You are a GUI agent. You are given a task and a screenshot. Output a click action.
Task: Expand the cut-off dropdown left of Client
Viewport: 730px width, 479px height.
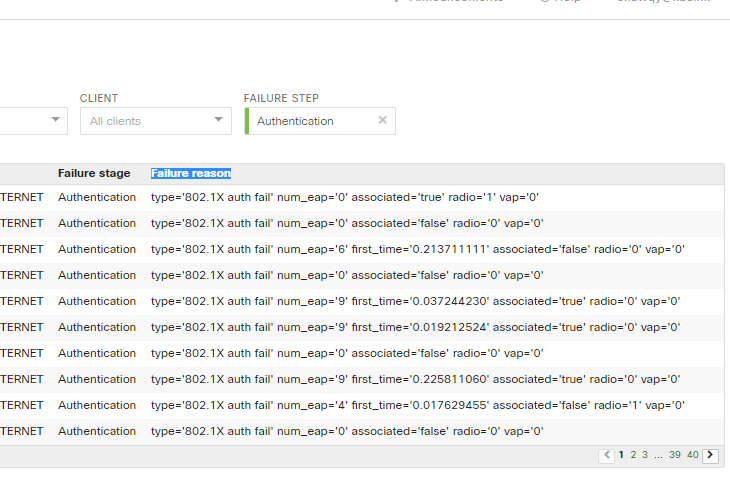coord(34,121)
